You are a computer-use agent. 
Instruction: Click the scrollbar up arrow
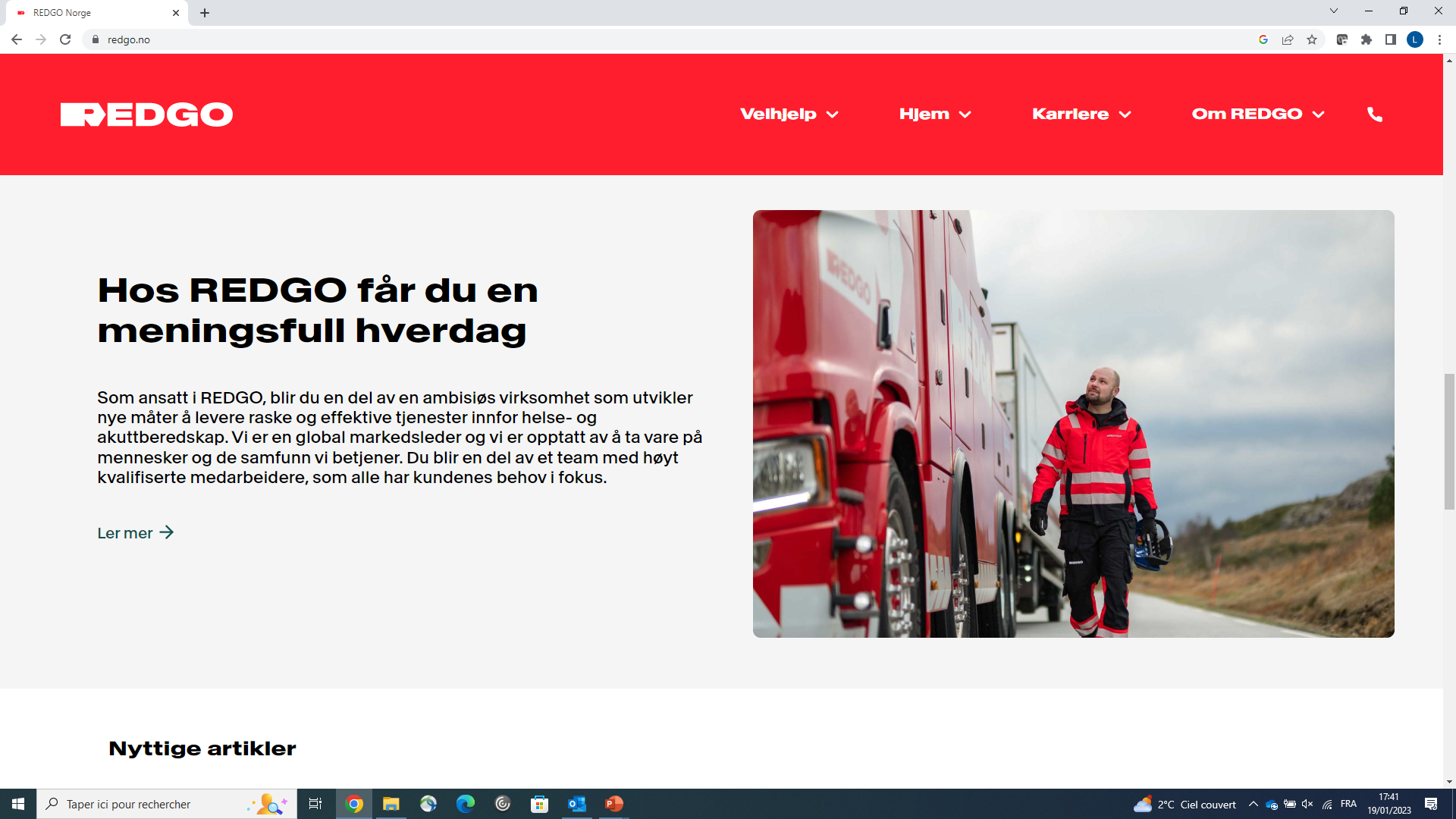coord(1449,60)
